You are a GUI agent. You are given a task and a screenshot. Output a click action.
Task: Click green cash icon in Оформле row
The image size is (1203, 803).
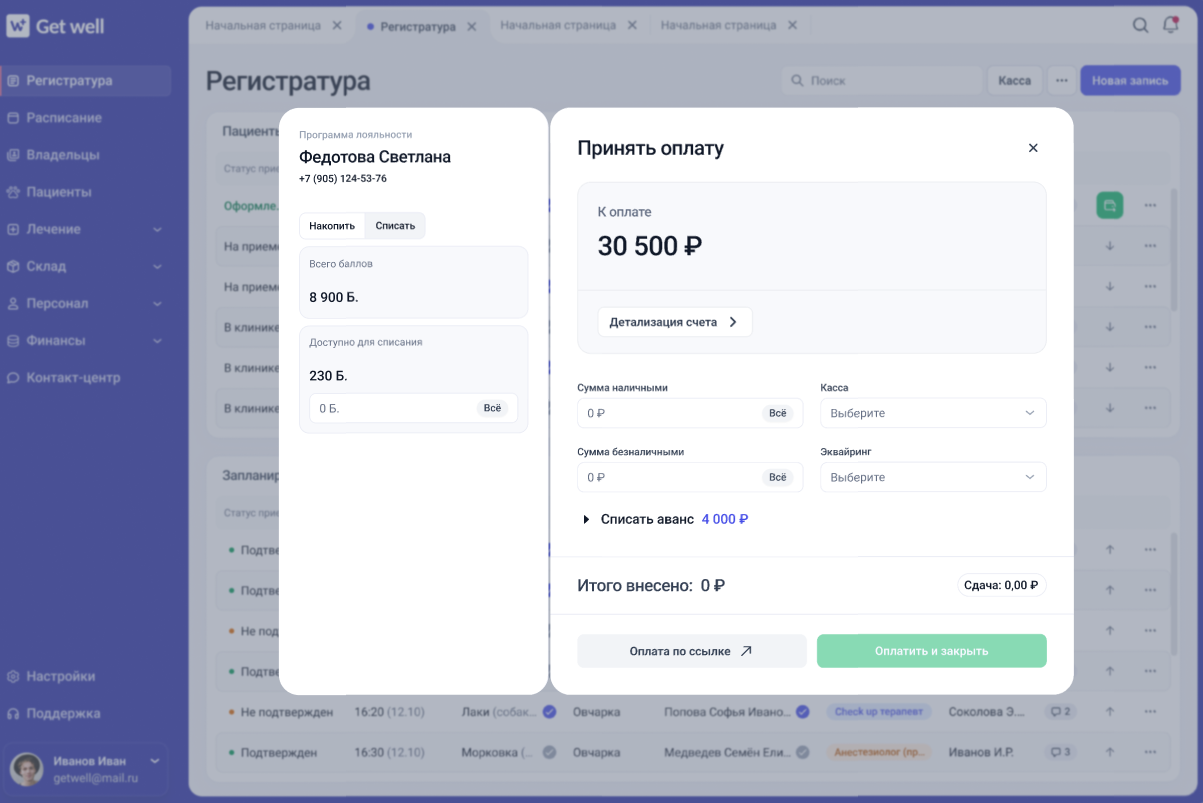1109,205
